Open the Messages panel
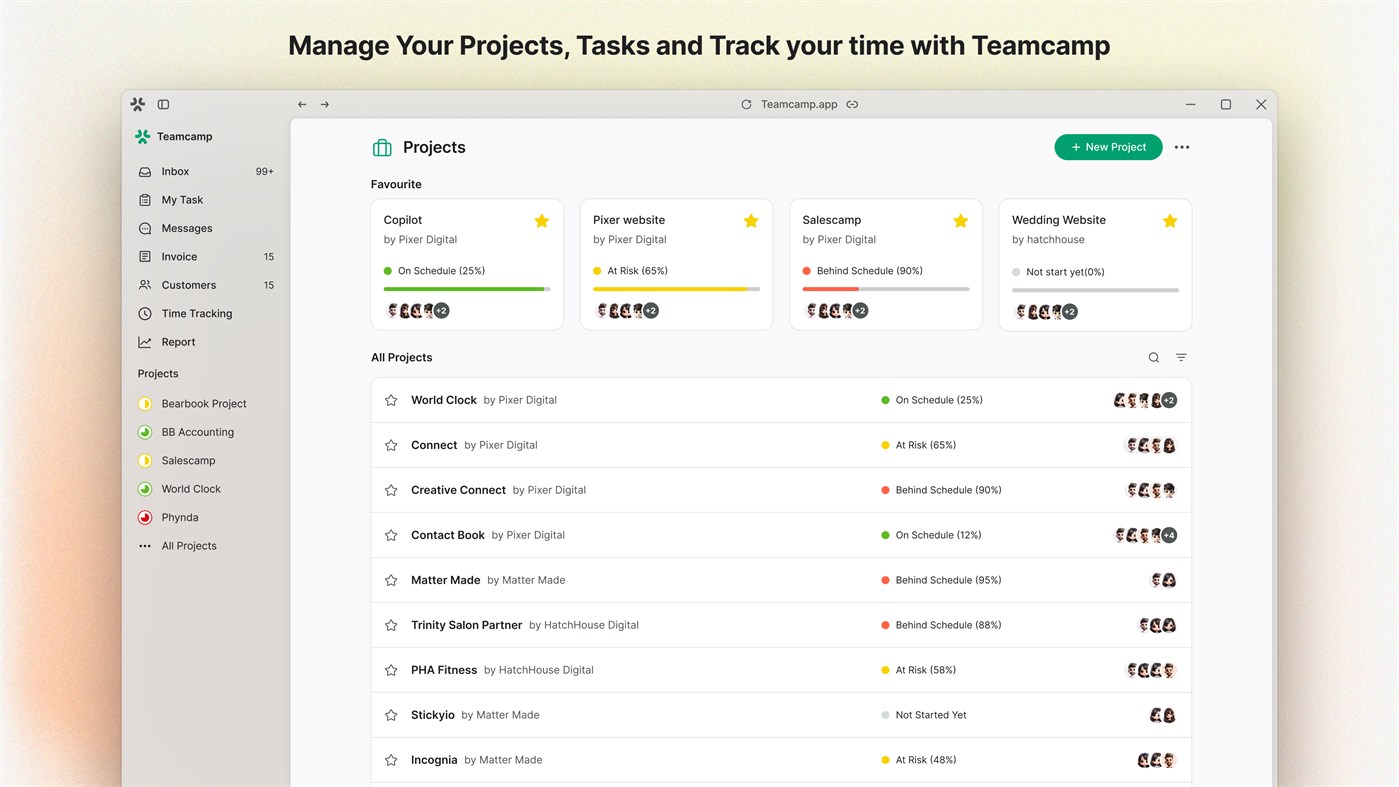This screenshot has width=1399, height=787. pyautogui.click(x=186, y=228)
